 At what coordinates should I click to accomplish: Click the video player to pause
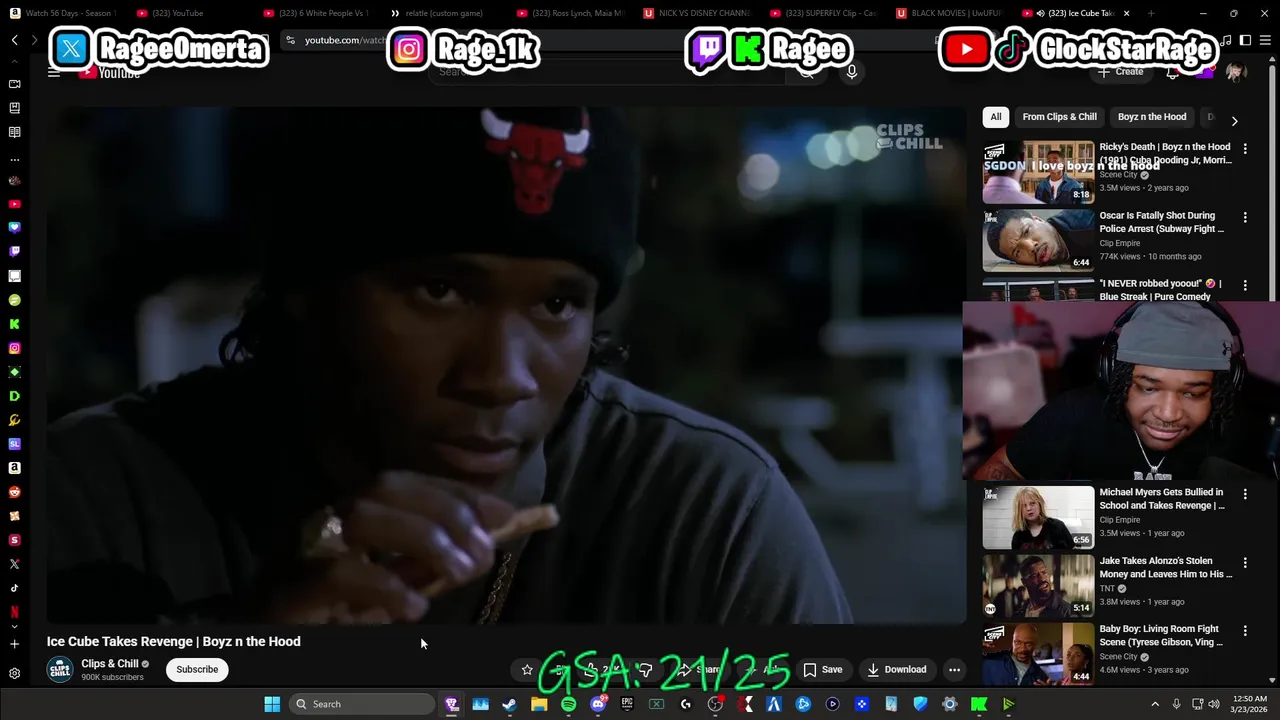pos(506,365)
